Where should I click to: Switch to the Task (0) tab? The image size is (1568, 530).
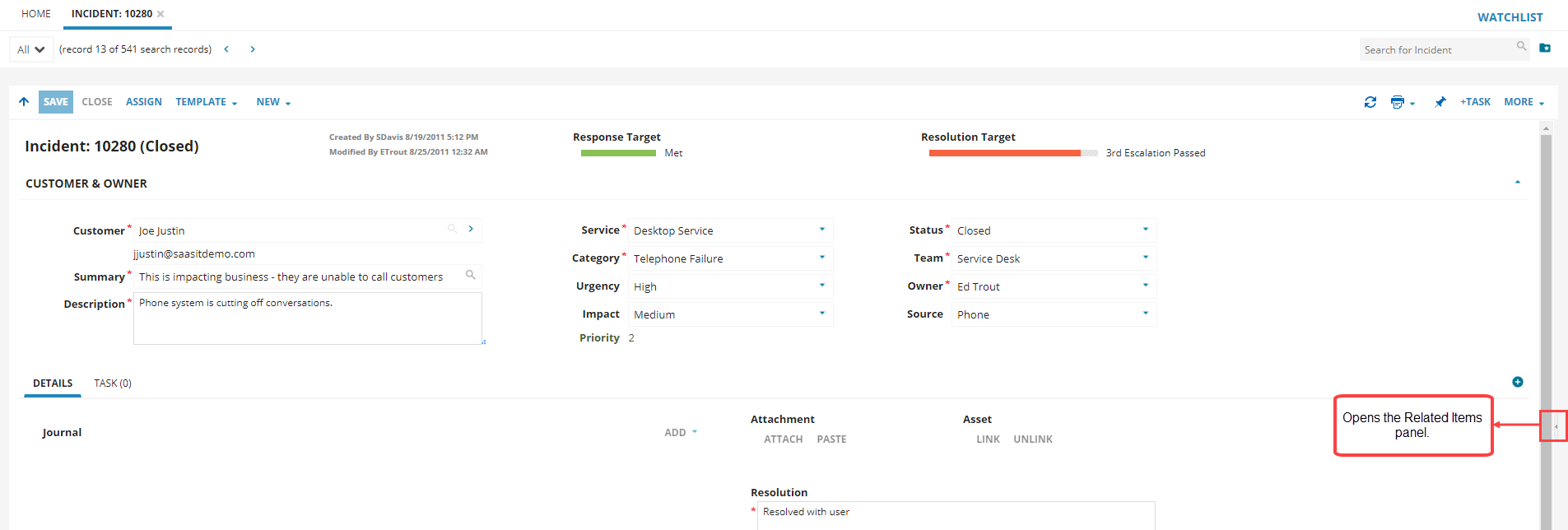113,384
